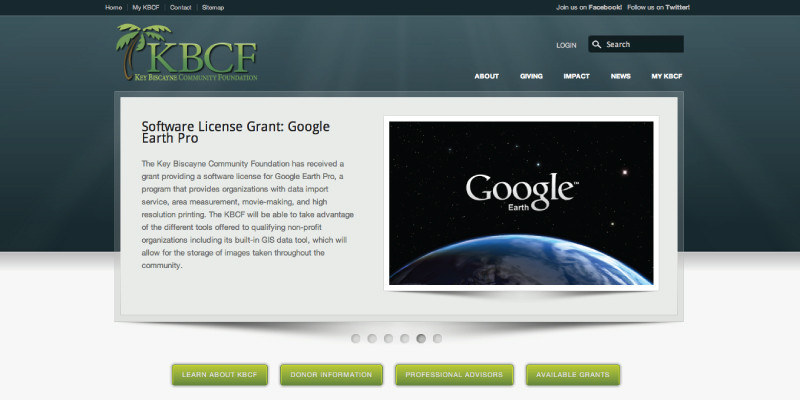Viewport: 800px width, 400px height.
Task: Click the Software License Grant headline
Action: [x=236, y=132]
